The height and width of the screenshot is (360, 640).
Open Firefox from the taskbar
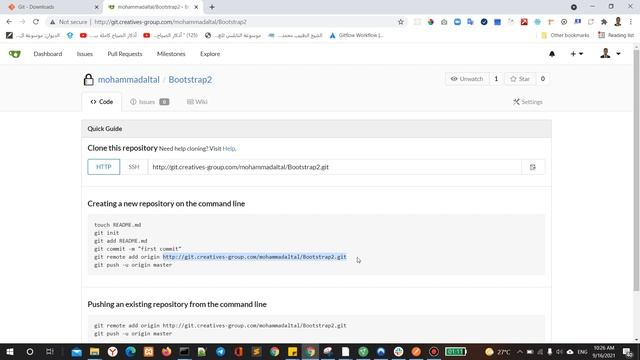[167, 351]
